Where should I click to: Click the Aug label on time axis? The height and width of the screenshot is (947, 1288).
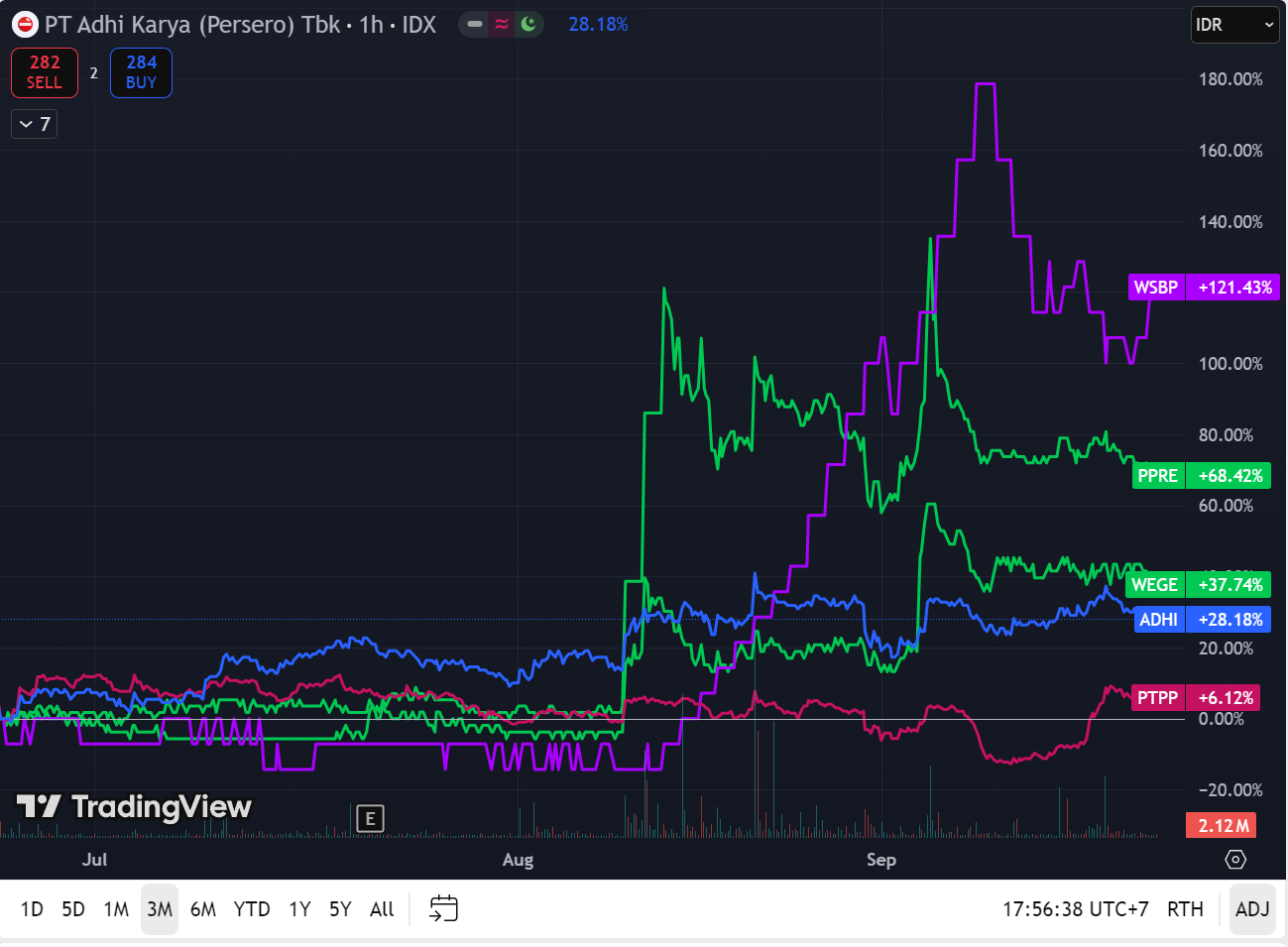518,860
